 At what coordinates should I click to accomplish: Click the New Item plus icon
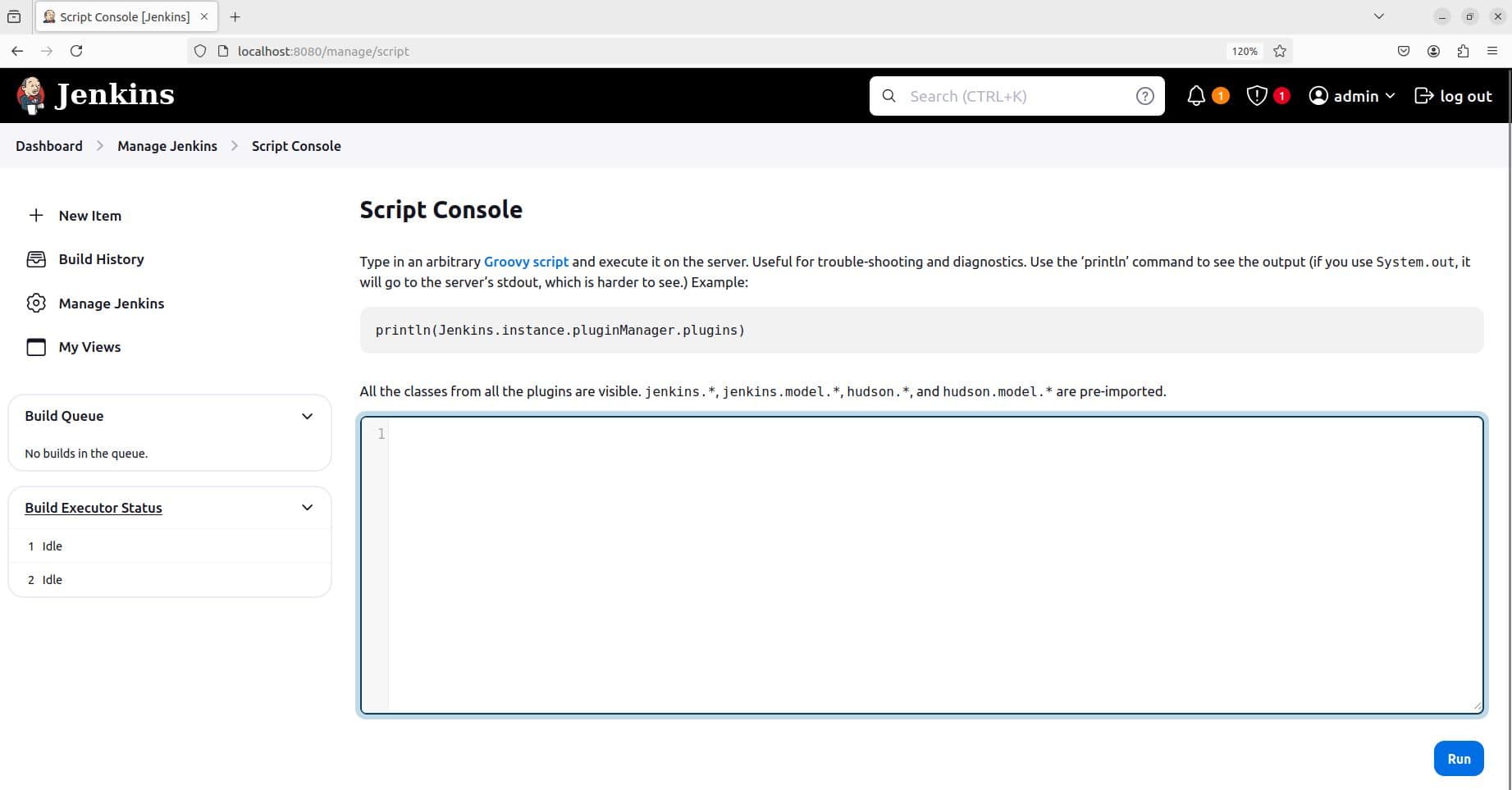[x=36, y=216]
